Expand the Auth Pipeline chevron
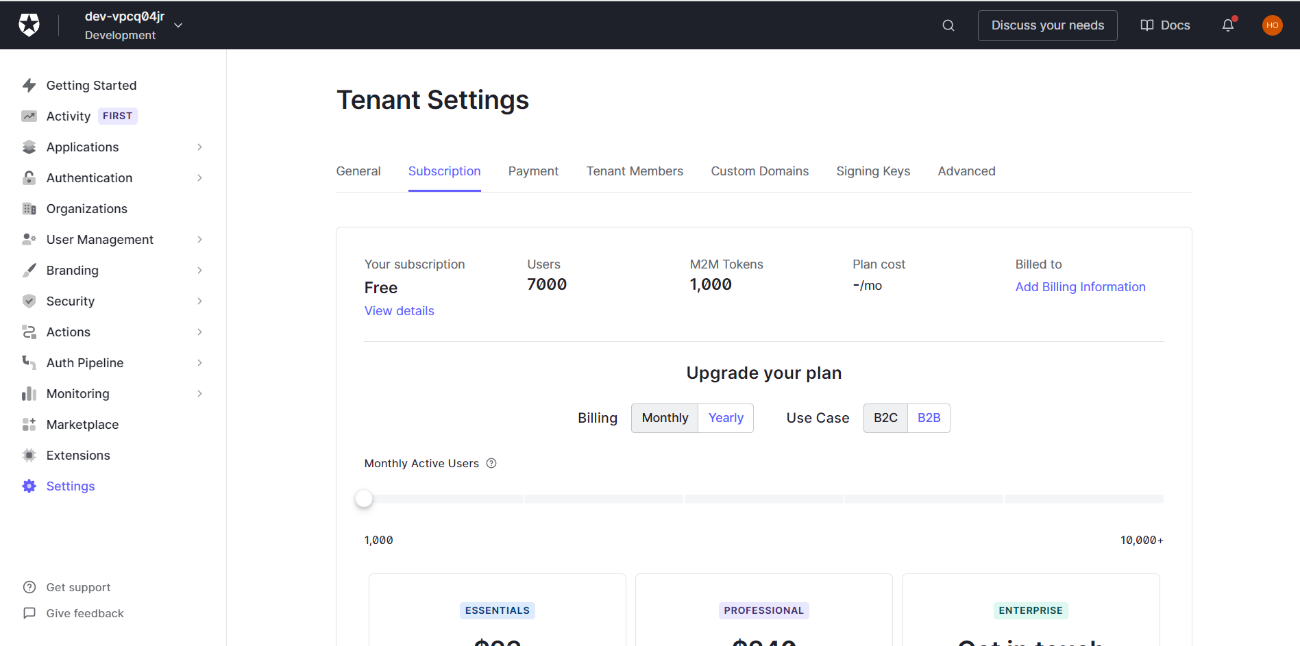The width and height of the screenshot is (1300, 646). [x=200, y=363]
